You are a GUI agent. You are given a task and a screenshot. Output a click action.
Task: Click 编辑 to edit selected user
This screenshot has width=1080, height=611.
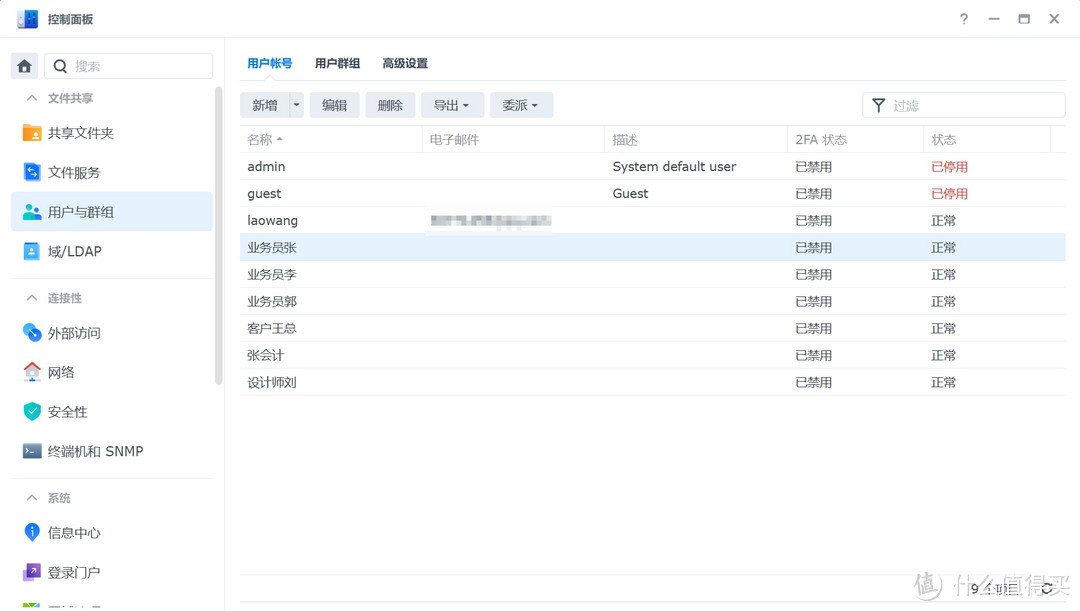[x=334, y=104]
